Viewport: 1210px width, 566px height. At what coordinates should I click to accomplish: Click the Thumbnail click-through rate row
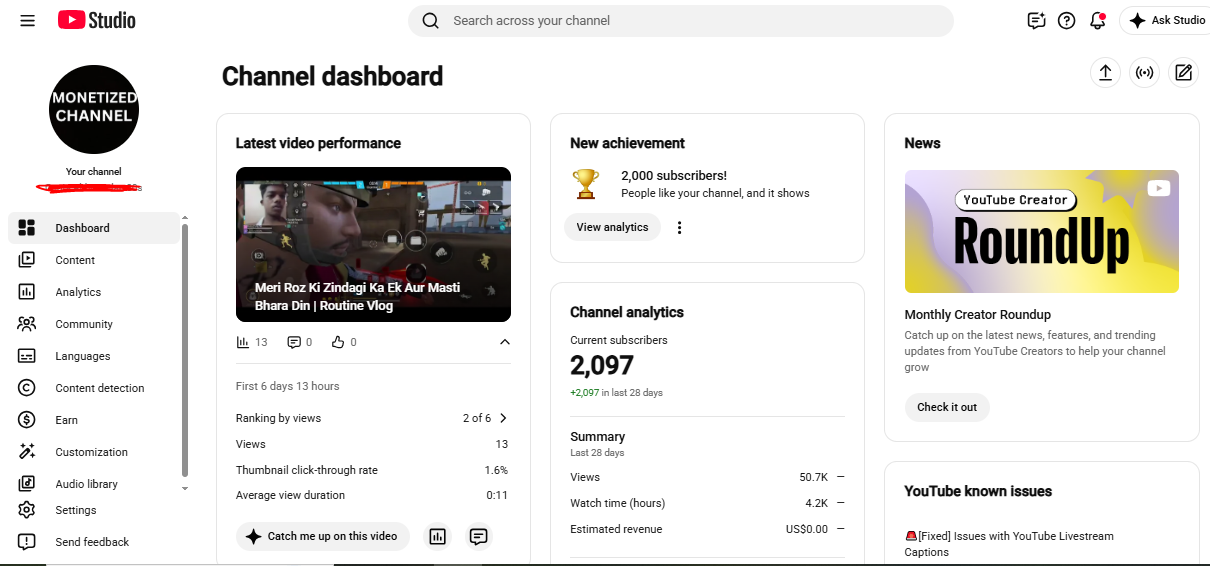(x=372, y=470)
